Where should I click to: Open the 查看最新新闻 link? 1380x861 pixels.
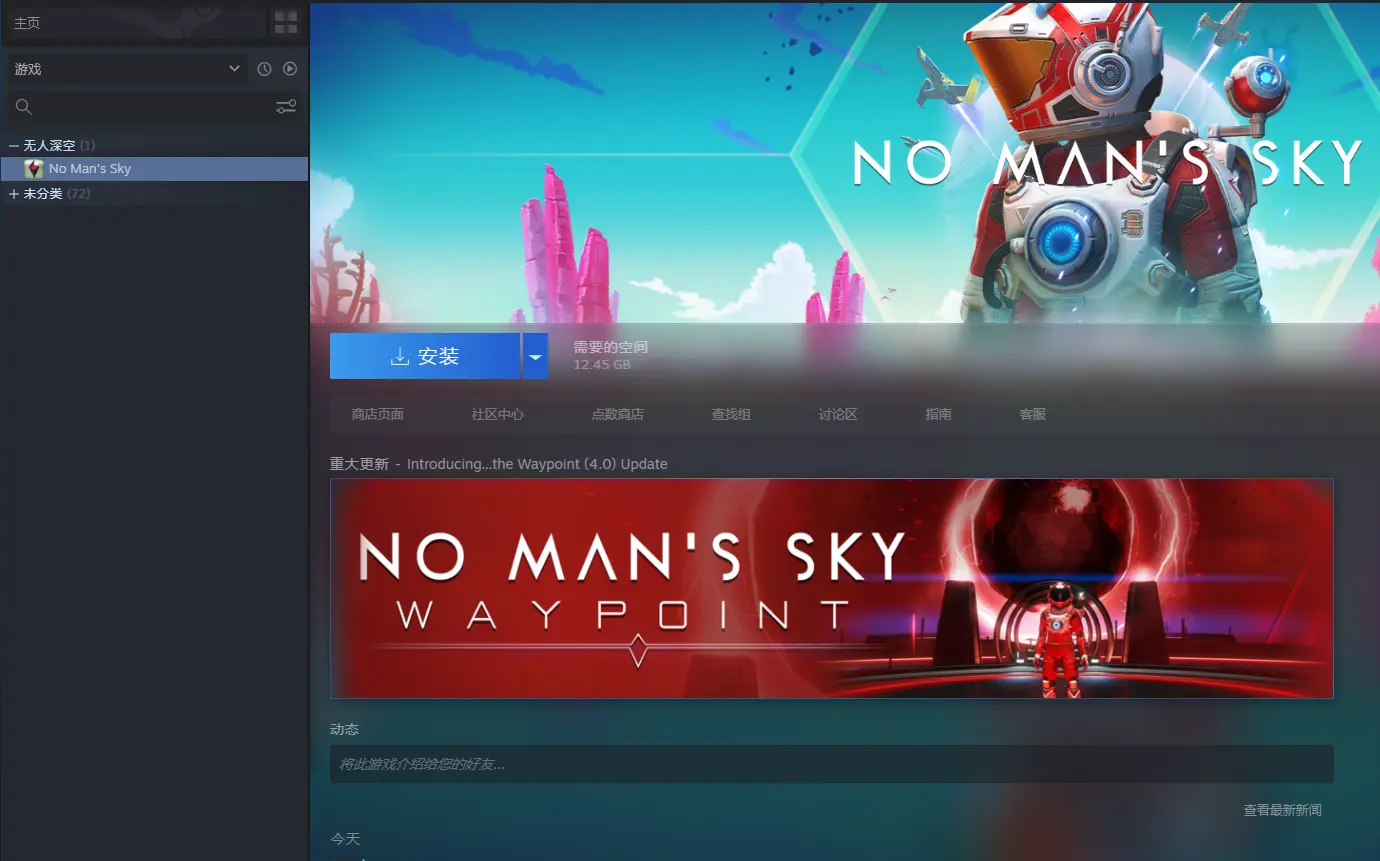tap(1283, 810)
